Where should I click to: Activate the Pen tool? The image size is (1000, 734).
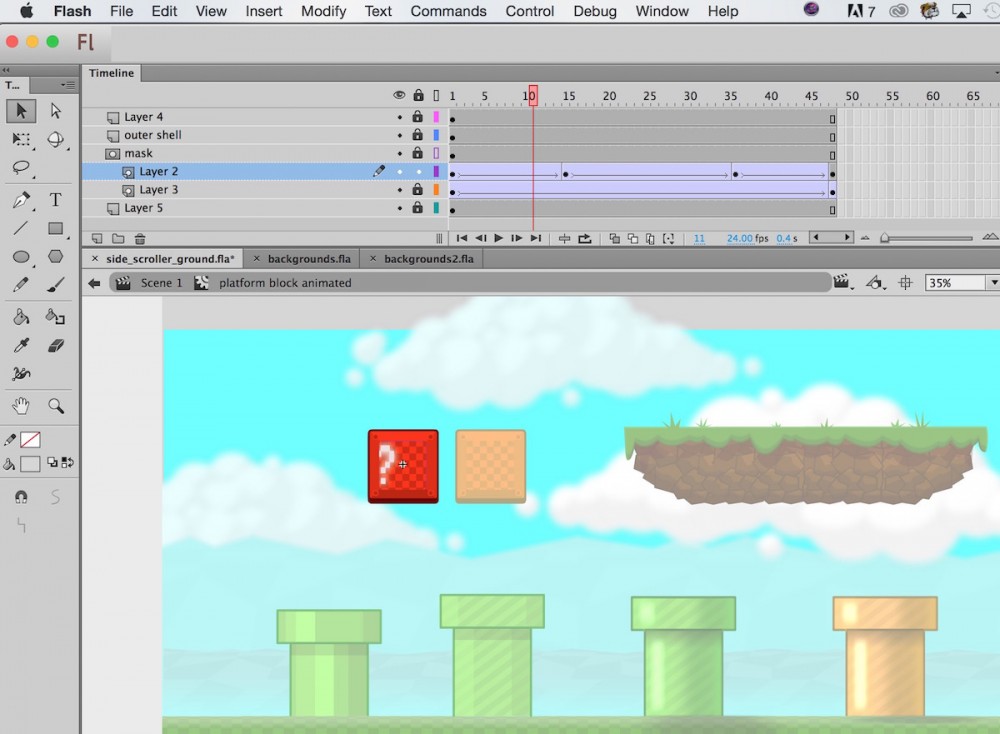(20, 199)
